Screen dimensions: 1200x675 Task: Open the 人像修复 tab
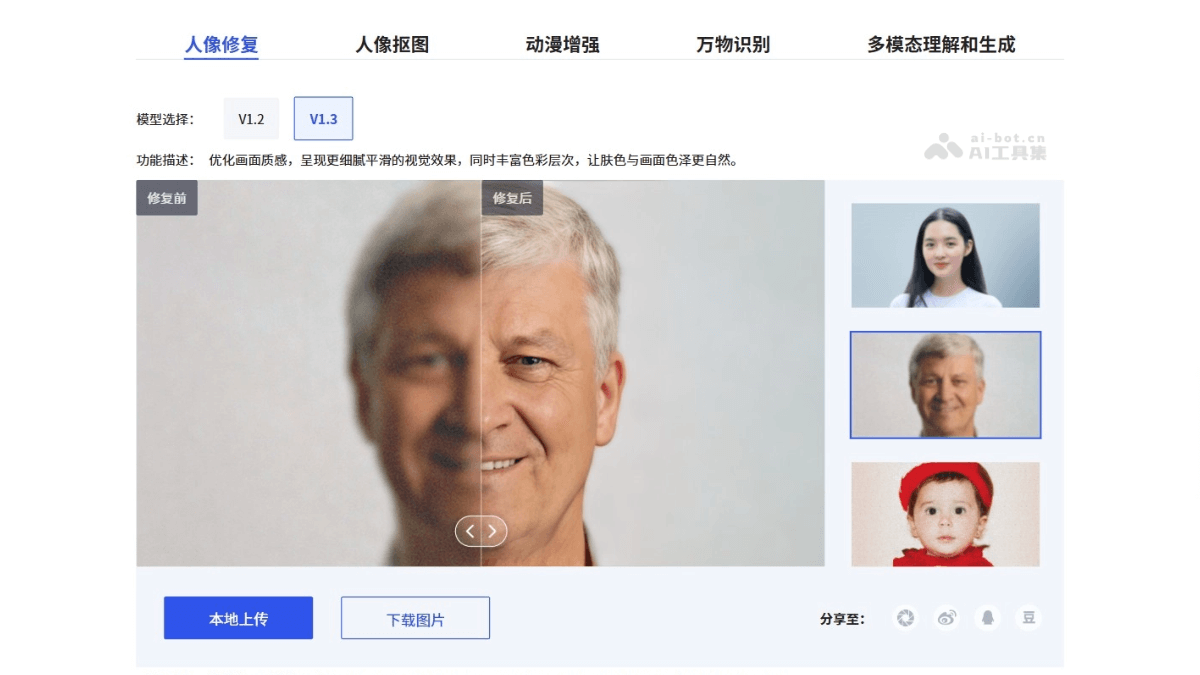[x=221, y=44]
